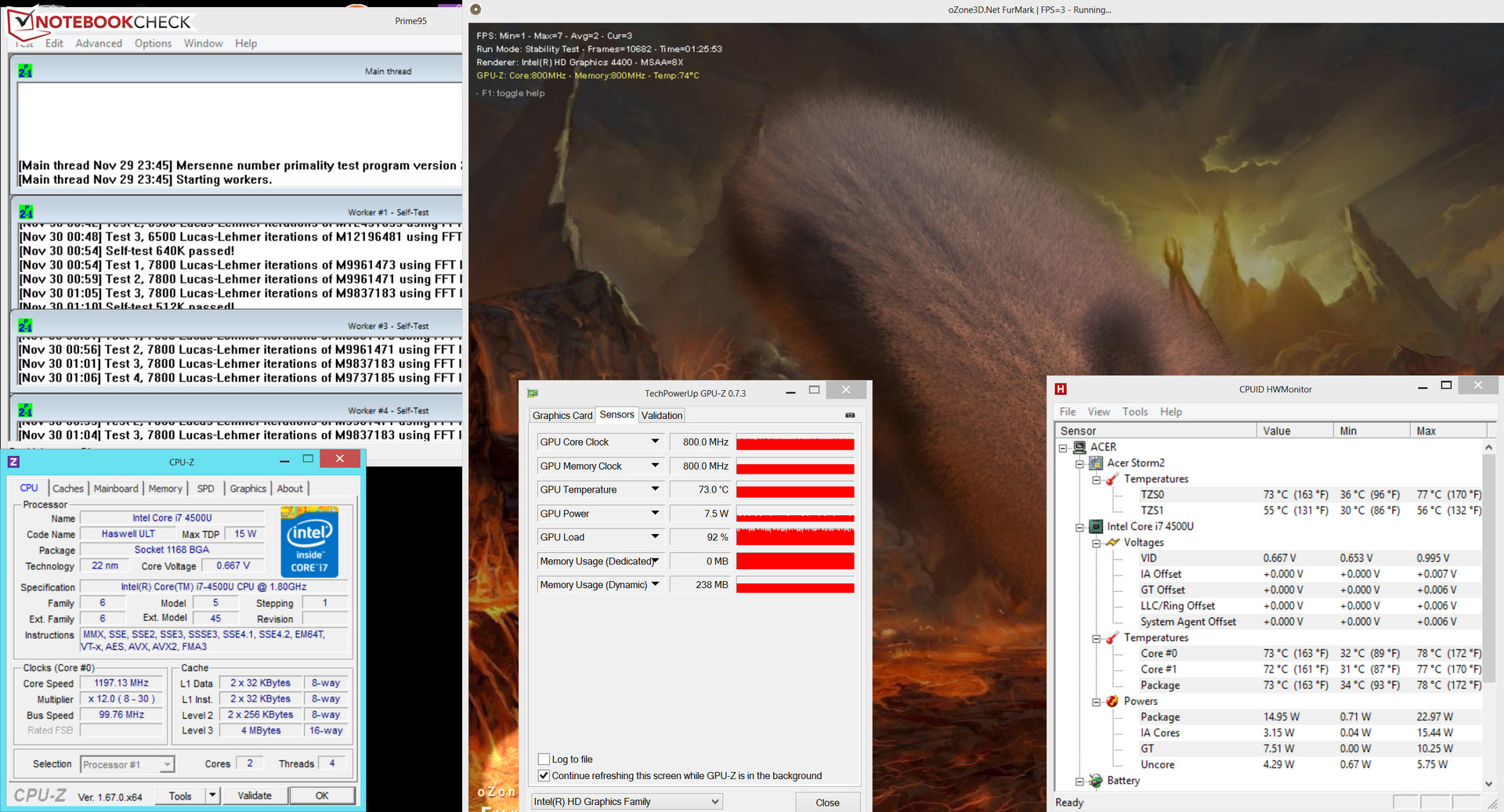This screenshot has height=812, width=1504.
Task: Click the Value column header in HWMonitor
Action: click(1295, 431)
